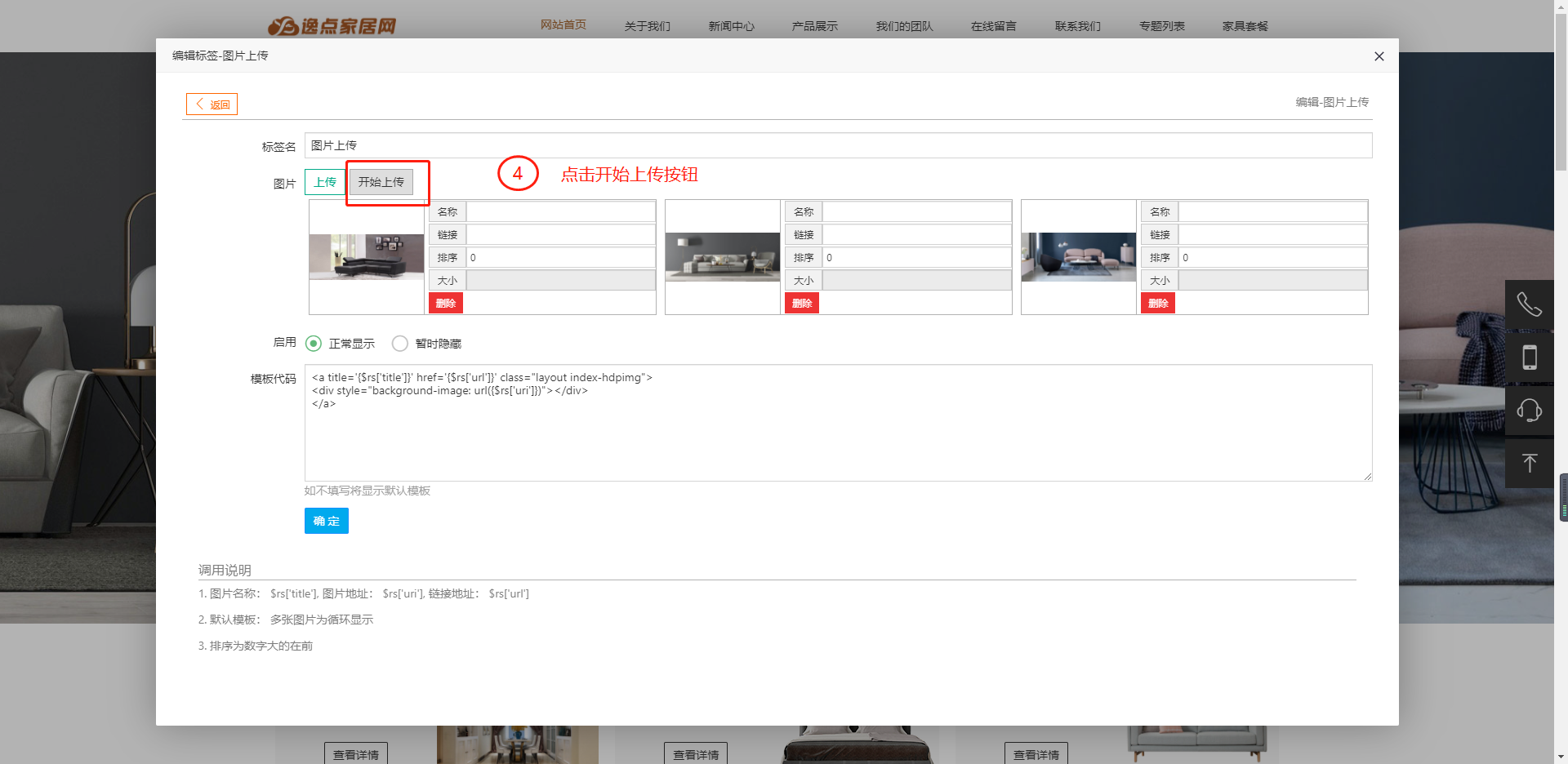Click the pink sofa thumbnail
The width and height of the screenshot is (1568, 764).
(x=1079, y=257)
